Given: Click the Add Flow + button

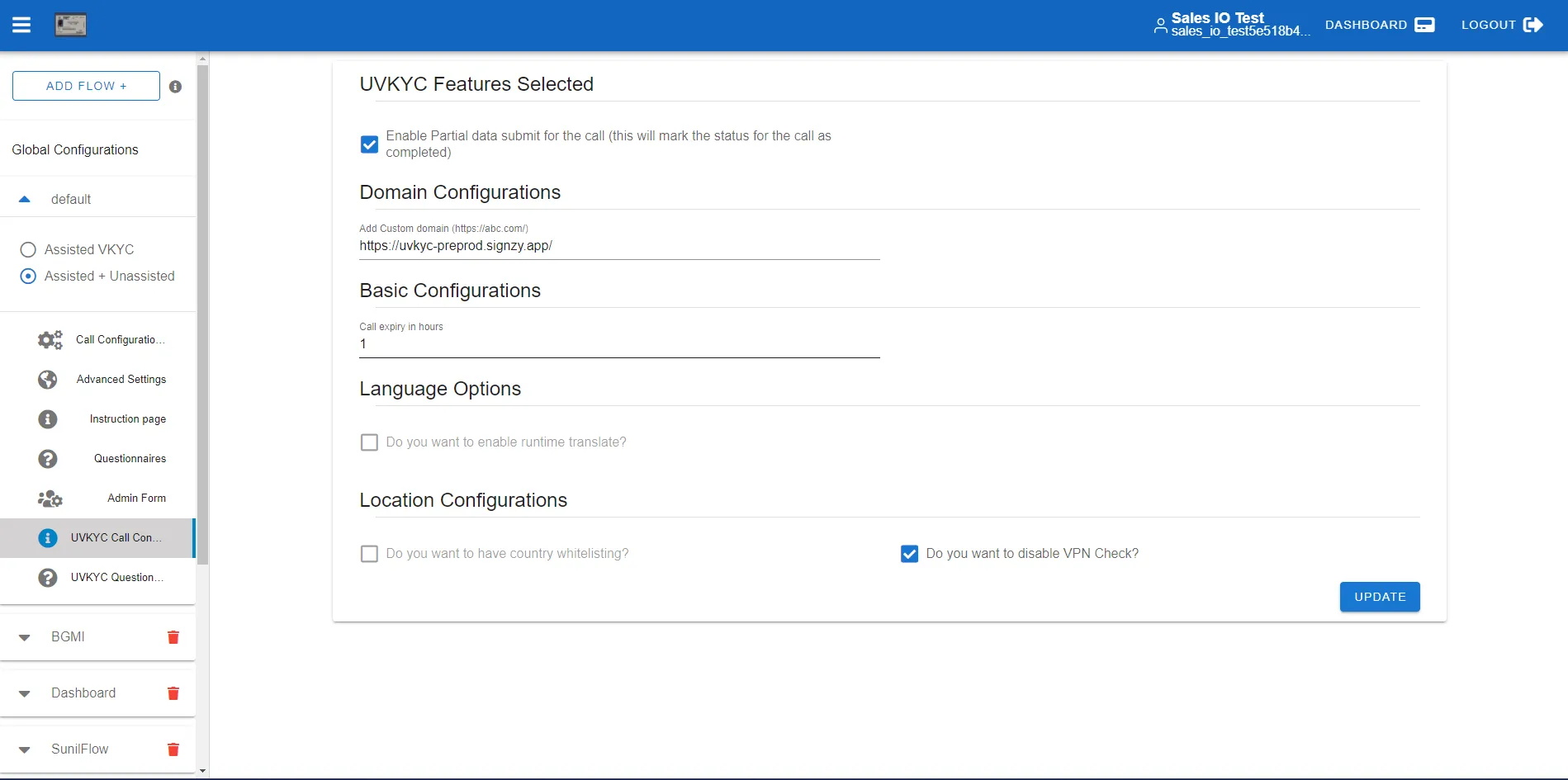Looking at the screenshot, I should point(86,86).
